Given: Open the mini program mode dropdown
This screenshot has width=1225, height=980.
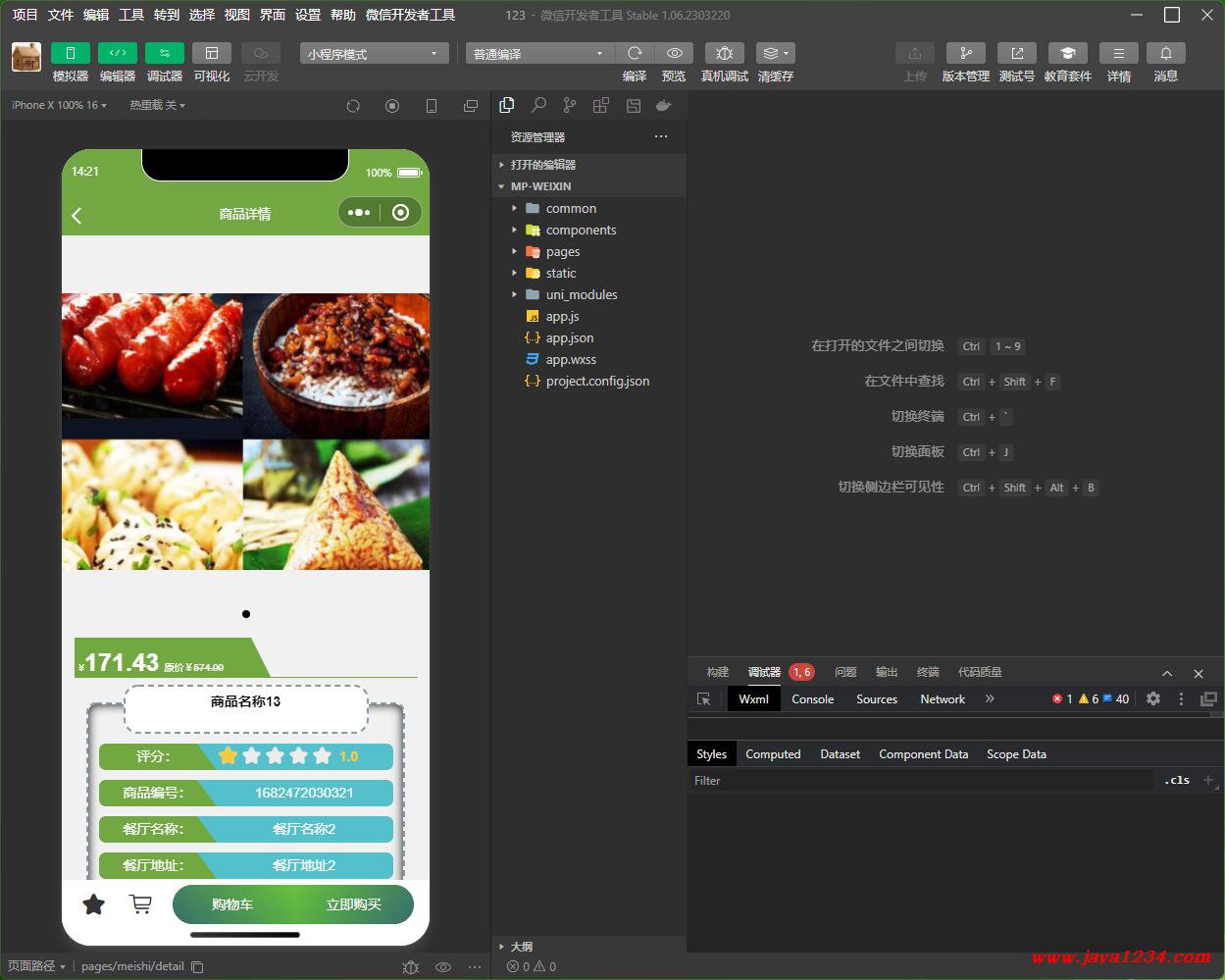Looking at the screenshot, I should point(374,54).
